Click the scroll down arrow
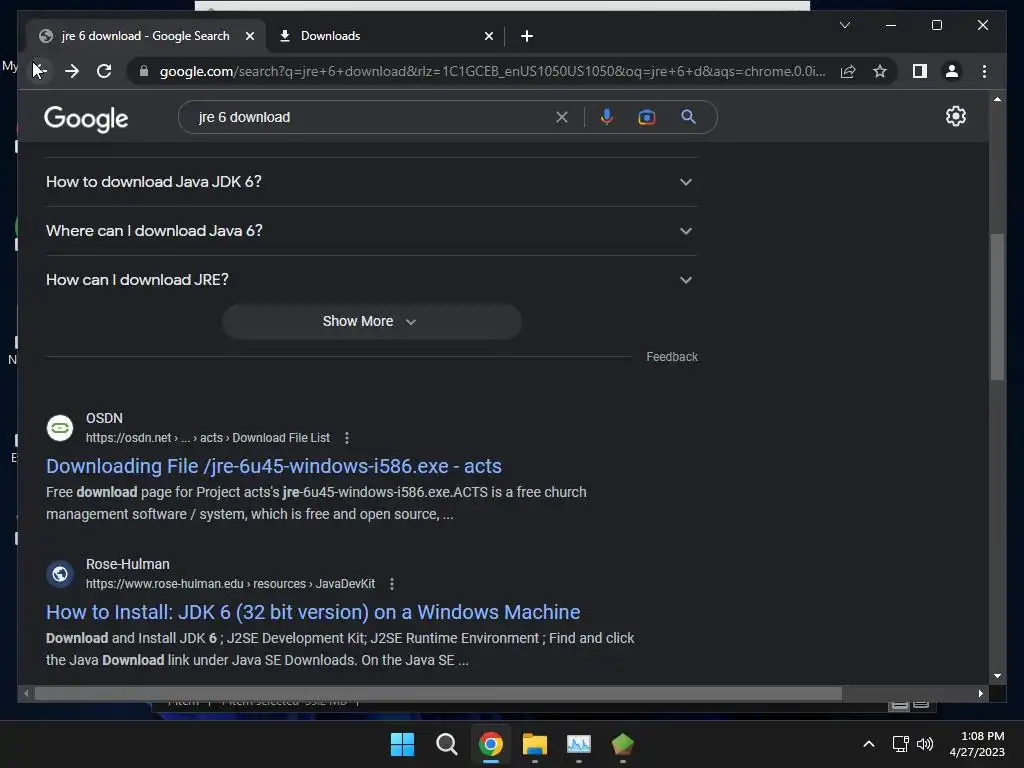The width and height of the screenshot is (1024, 768). 997,677
